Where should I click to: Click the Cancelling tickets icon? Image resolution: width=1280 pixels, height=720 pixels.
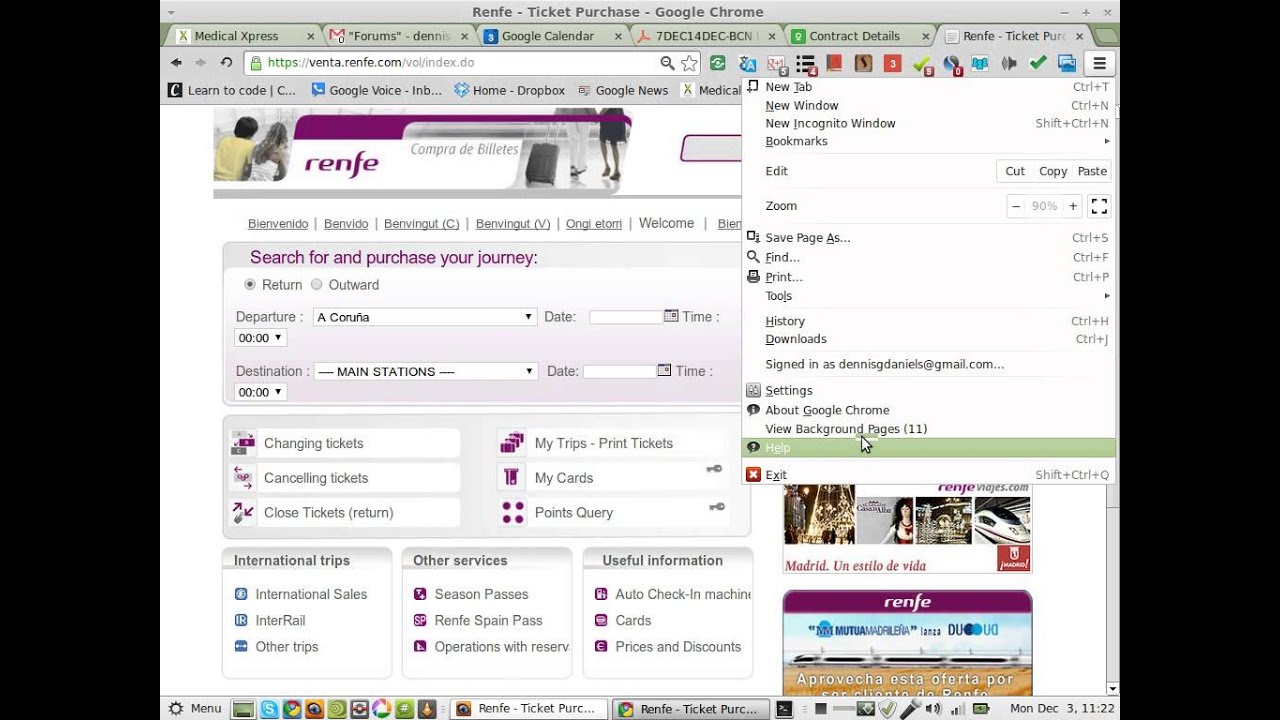pyautogui.click(x=243, y=477)
